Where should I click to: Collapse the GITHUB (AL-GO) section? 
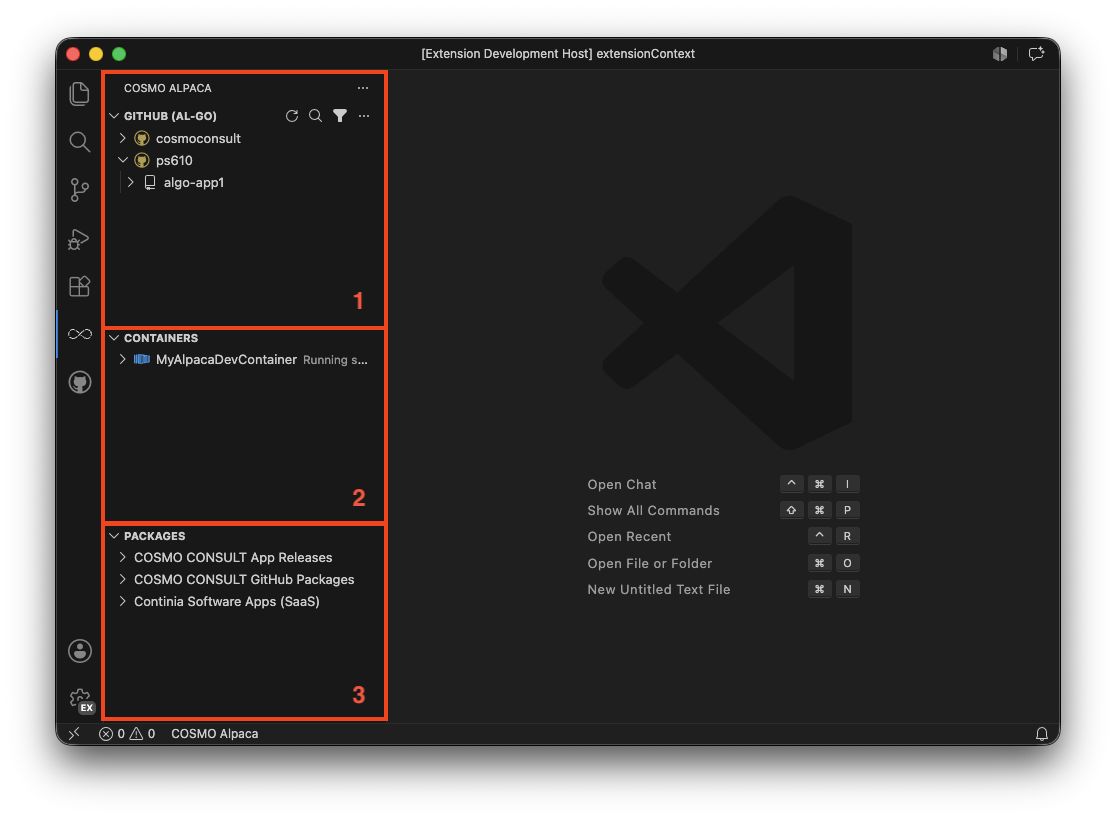point(114,115)
